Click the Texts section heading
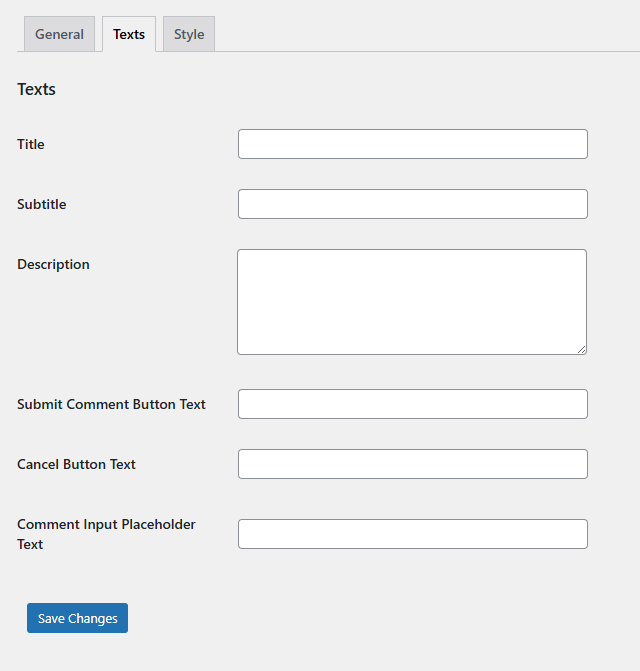 (x=36, y=89)
